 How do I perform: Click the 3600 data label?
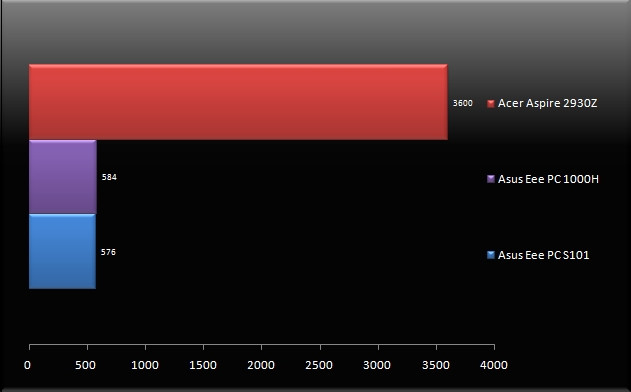coord(462,103)
